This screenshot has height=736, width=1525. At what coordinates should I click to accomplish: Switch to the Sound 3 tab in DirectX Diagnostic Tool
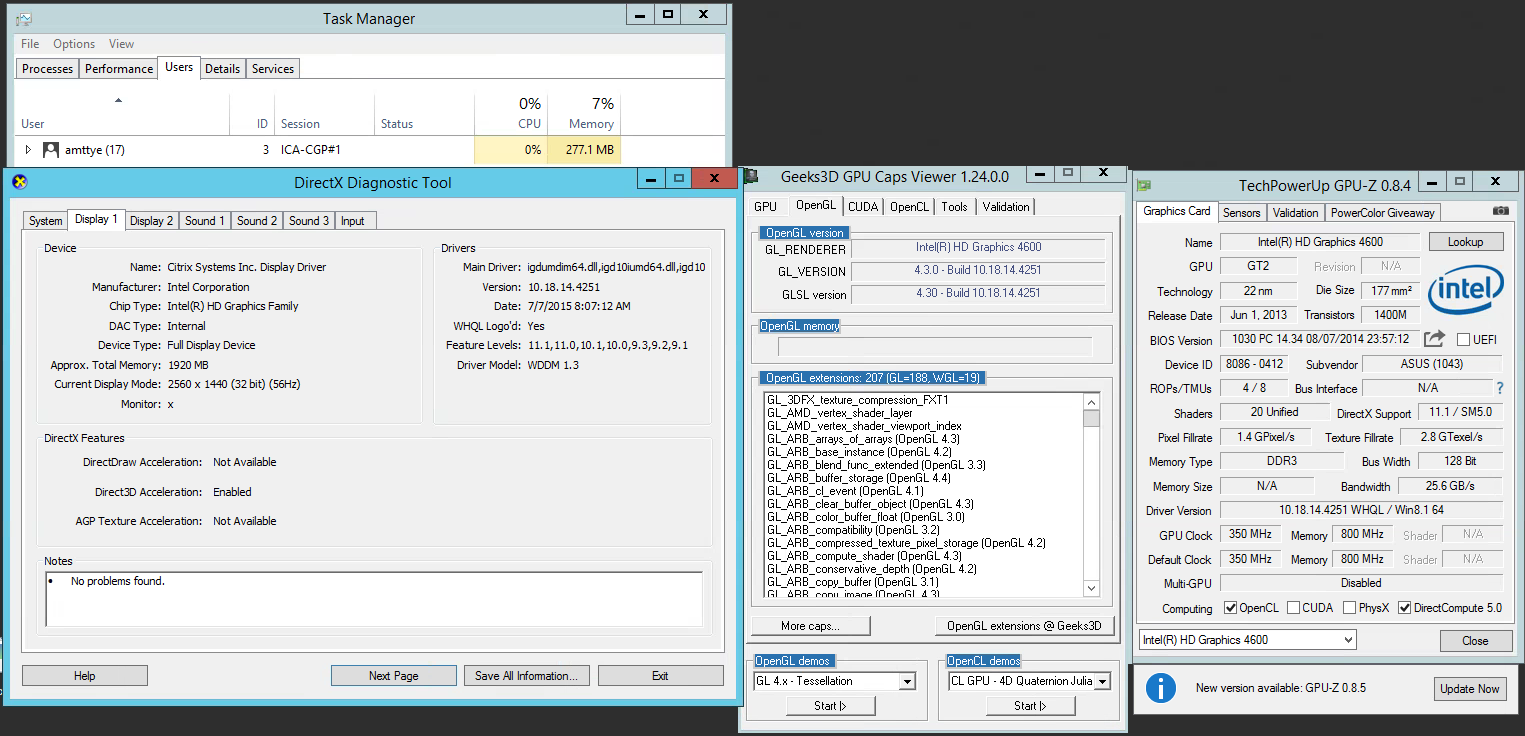tap(309, 221)
